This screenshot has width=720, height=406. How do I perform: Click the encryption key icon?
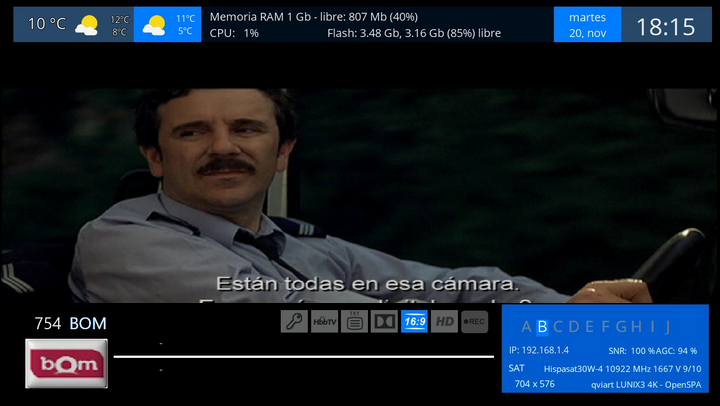pyautogui.click(x=294, y=321)
